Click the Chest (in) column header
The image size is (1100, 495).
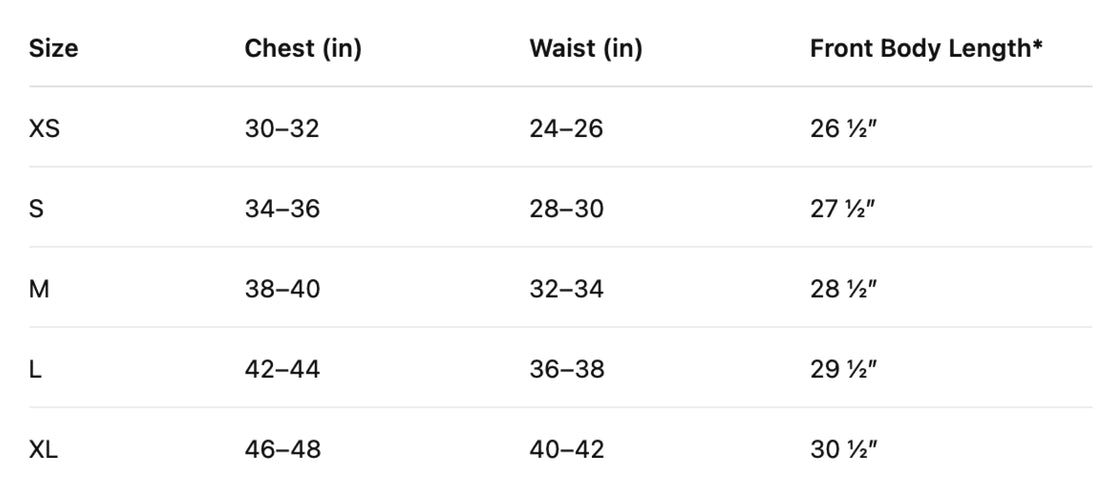[303, 48]
